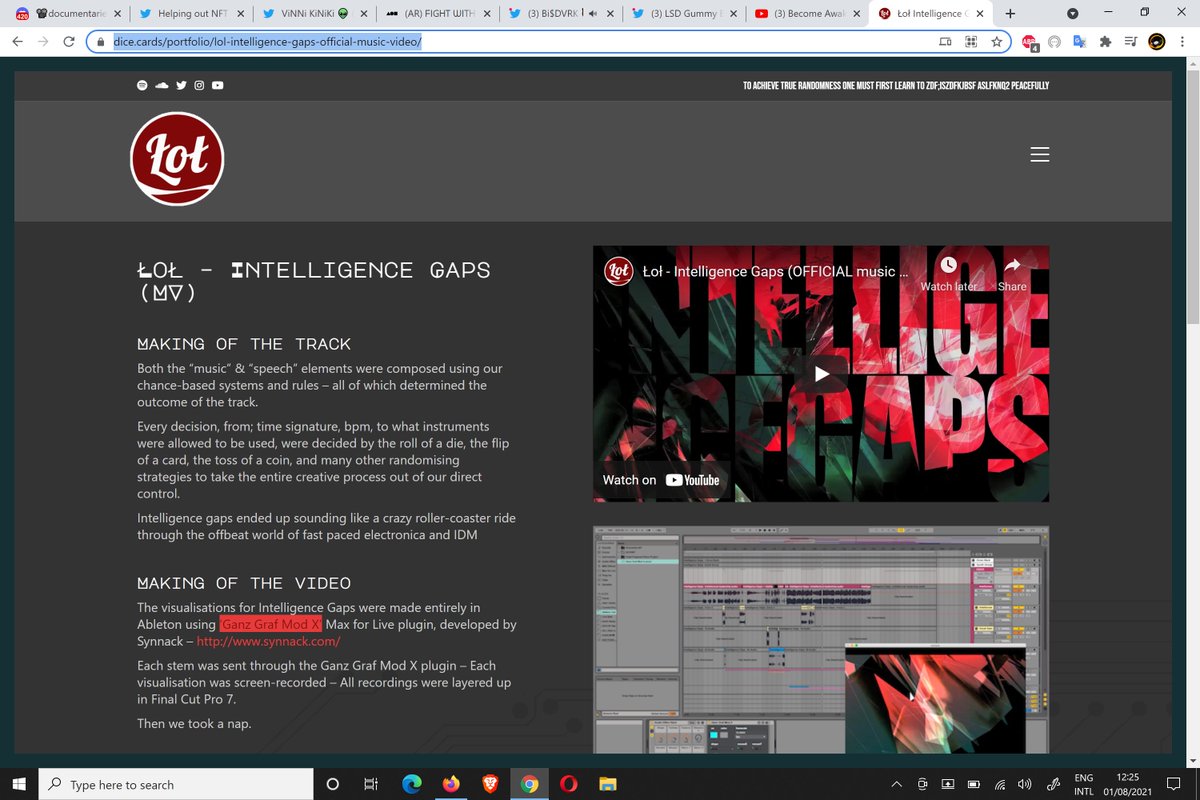Show hidden system tray icons
Screen dimensions: 1200x800
pyautogui.click(x=897, y=784)
